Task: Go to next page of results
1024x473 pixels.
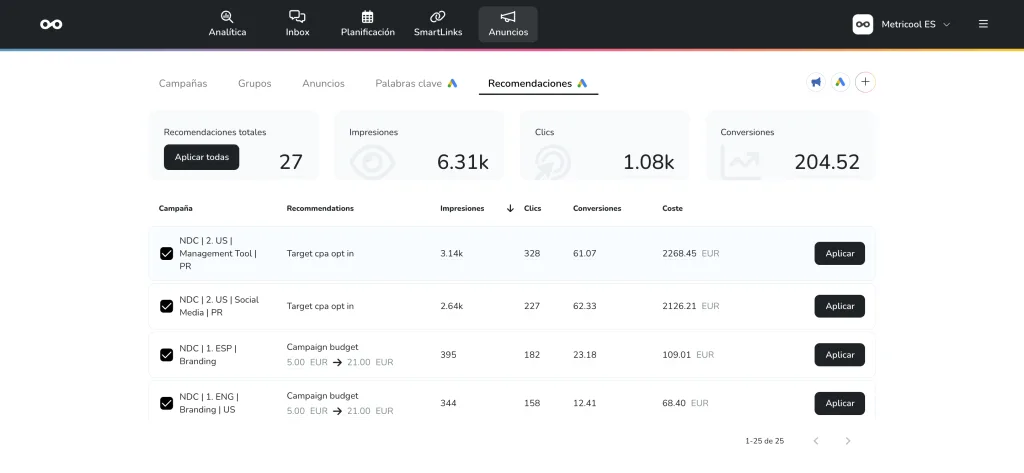Action: coord(848,441)
